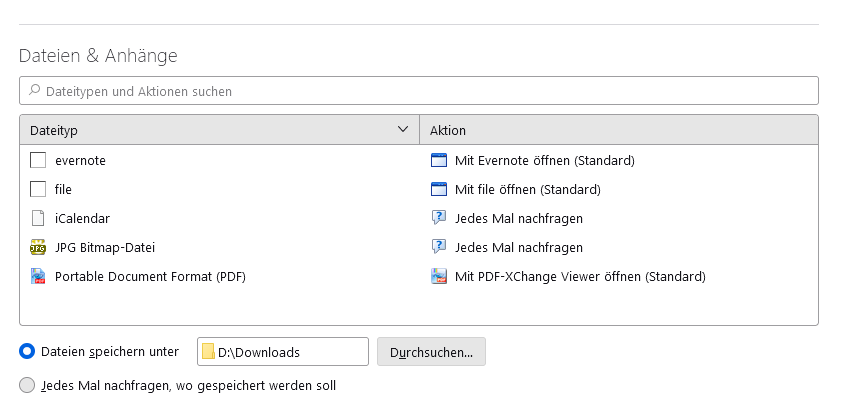849x408 pixels.
Task: Click the question icon for iCalendar action
Action: [438, 218]
